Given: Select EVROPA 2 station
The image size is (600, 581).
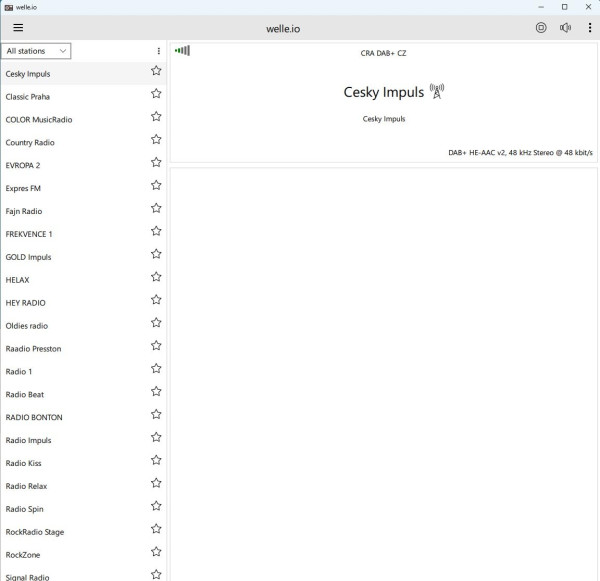Looking at the screenshot, I should [83, 165].
